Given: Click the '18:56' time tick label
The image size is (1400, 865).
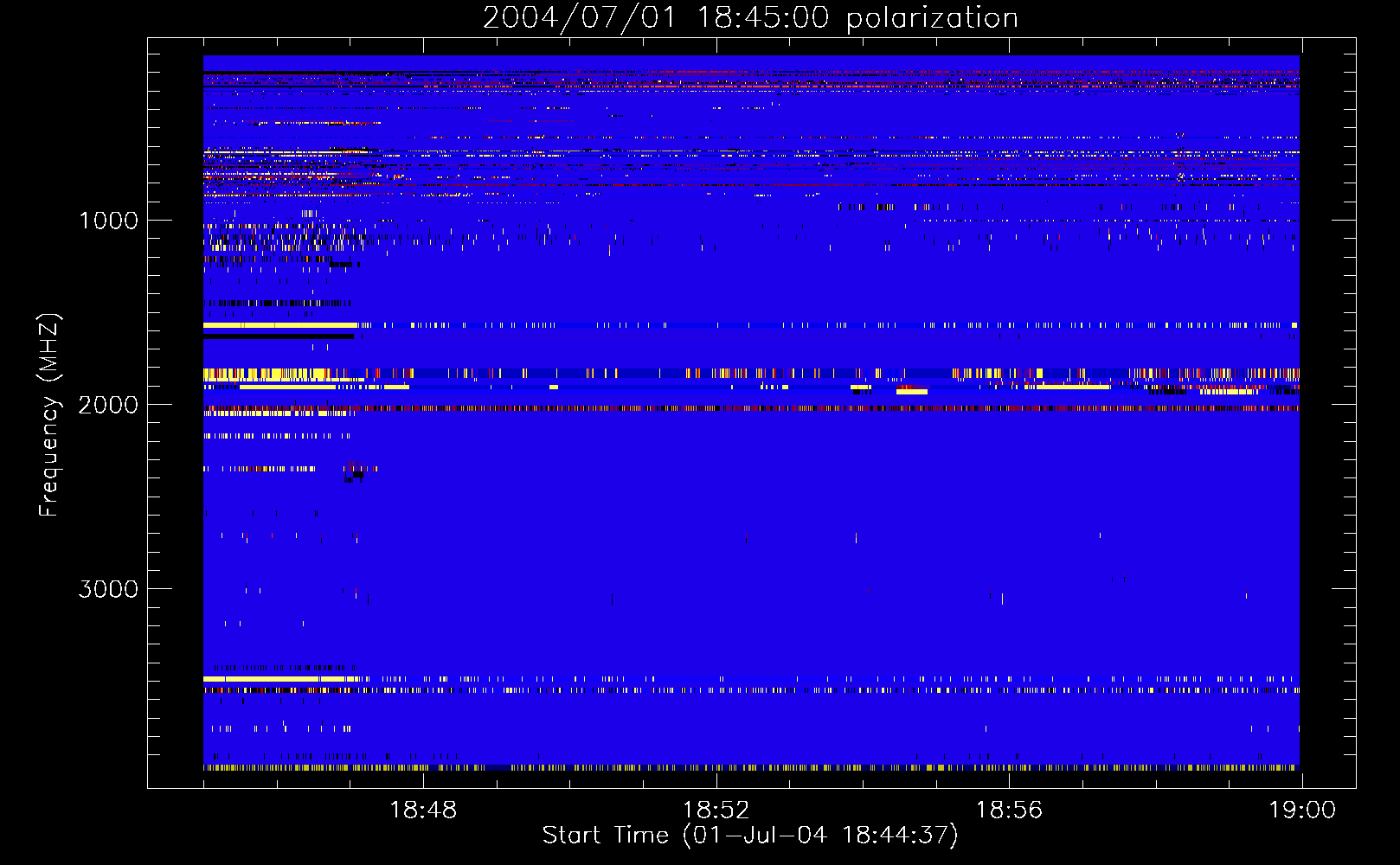Looking at the screenshot, I should 1009,810.
